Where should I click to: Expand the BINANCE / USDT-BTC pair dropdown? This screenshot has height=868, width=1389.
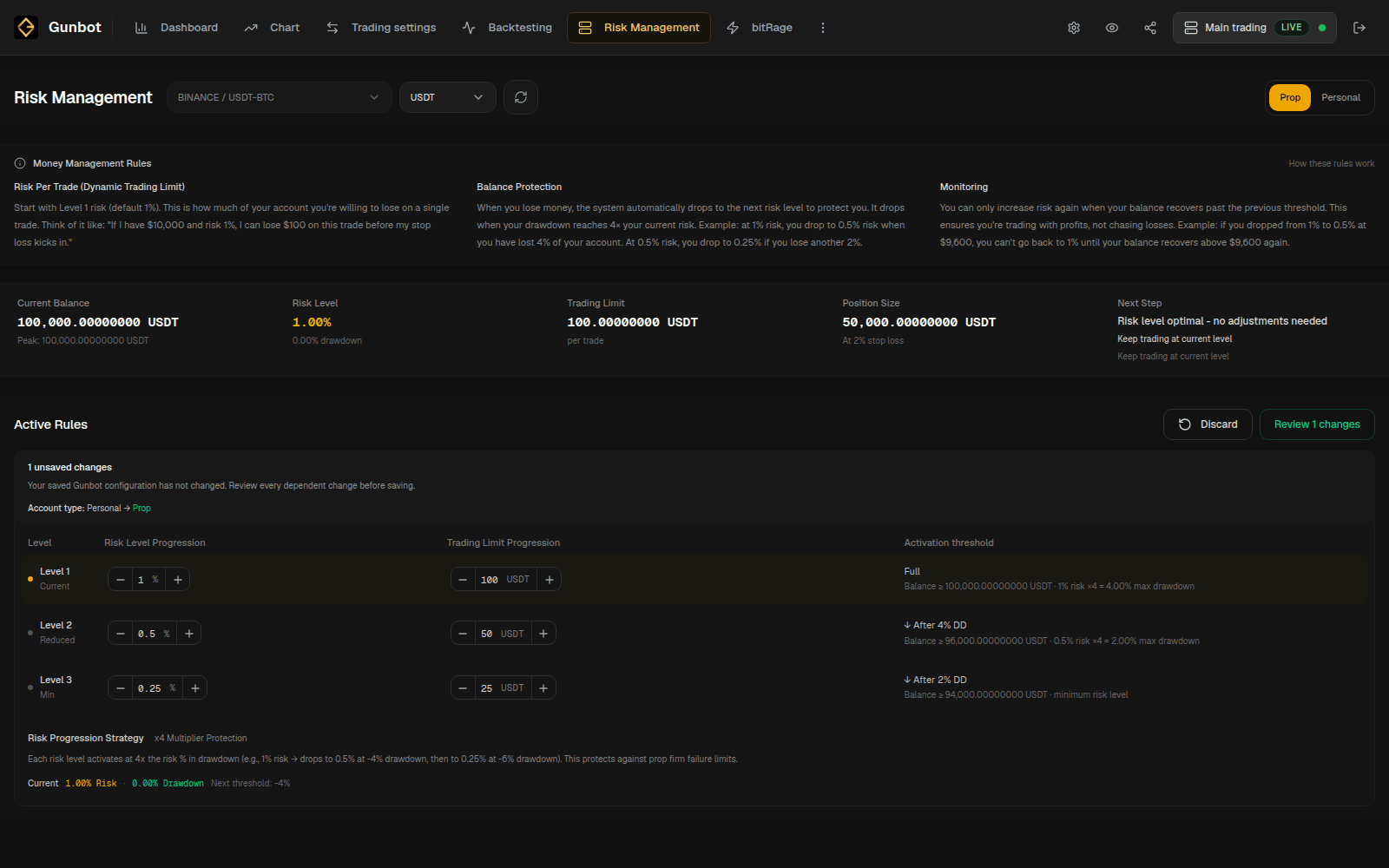279,97
